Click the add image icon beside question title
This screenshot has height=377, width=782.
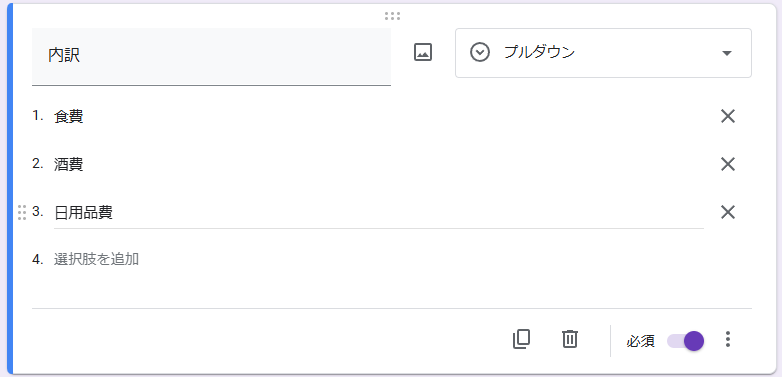coord(423,52)
